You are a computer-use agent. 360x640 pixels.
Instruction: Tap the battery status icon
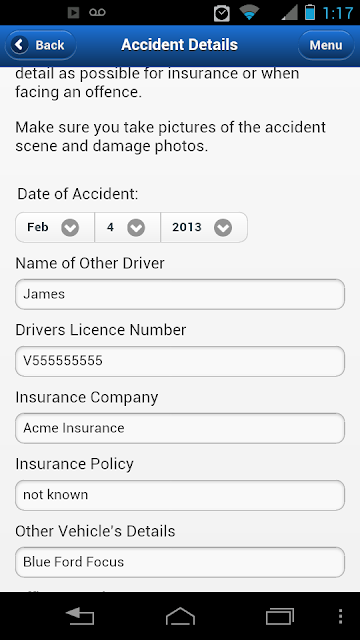tap(310, 12)
